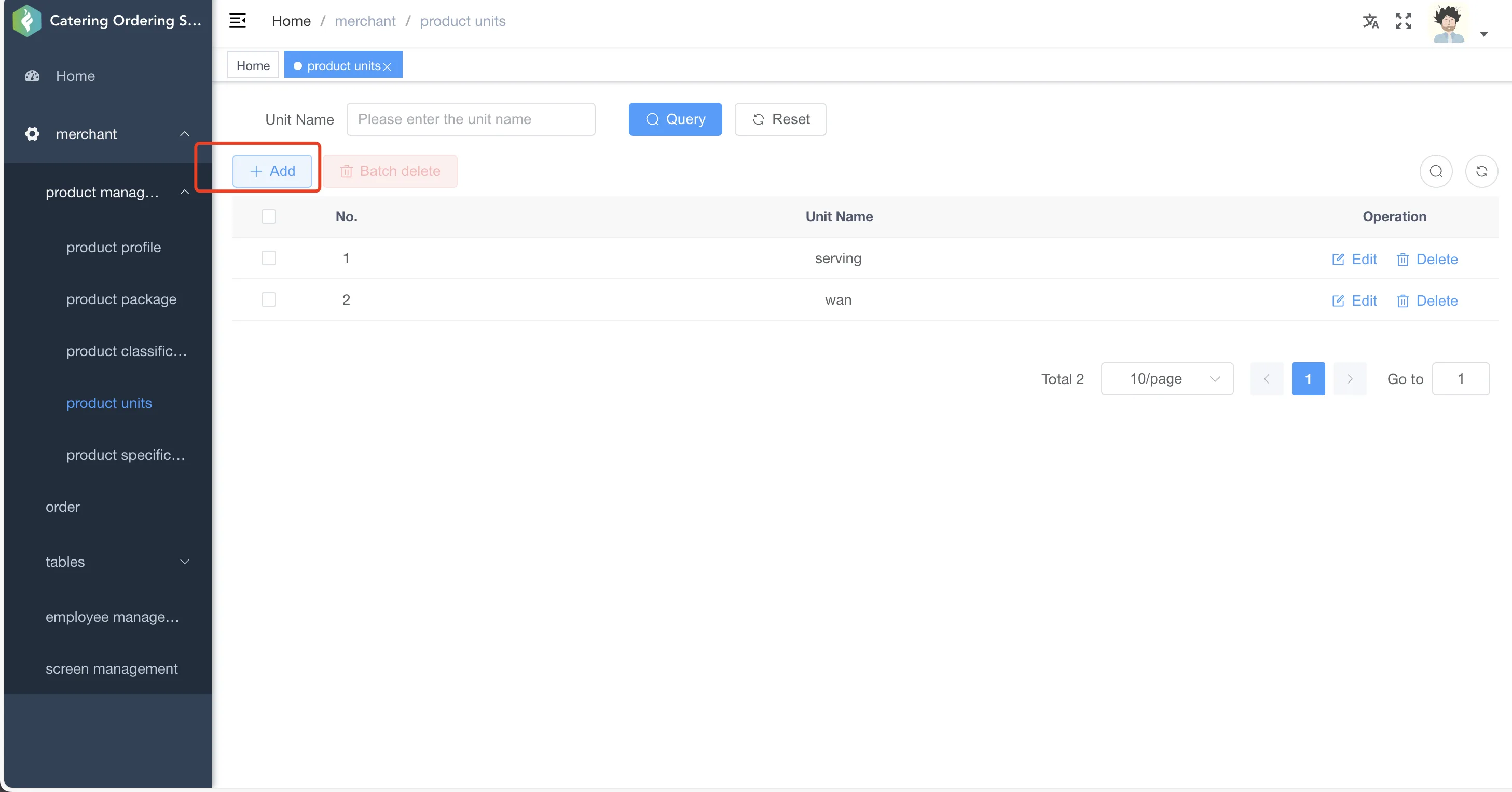Check the checkbox for the wan row

269,300
